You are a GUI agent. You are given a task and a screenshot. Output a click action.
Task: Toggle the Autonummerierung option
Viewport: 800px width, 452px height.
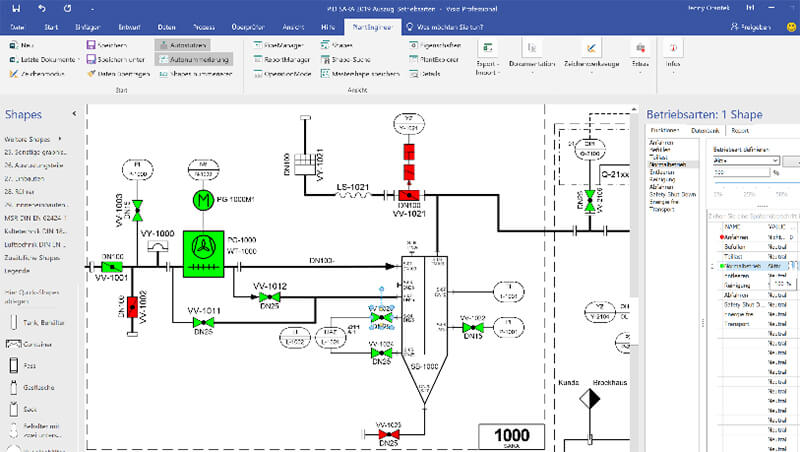pos(194,59)
